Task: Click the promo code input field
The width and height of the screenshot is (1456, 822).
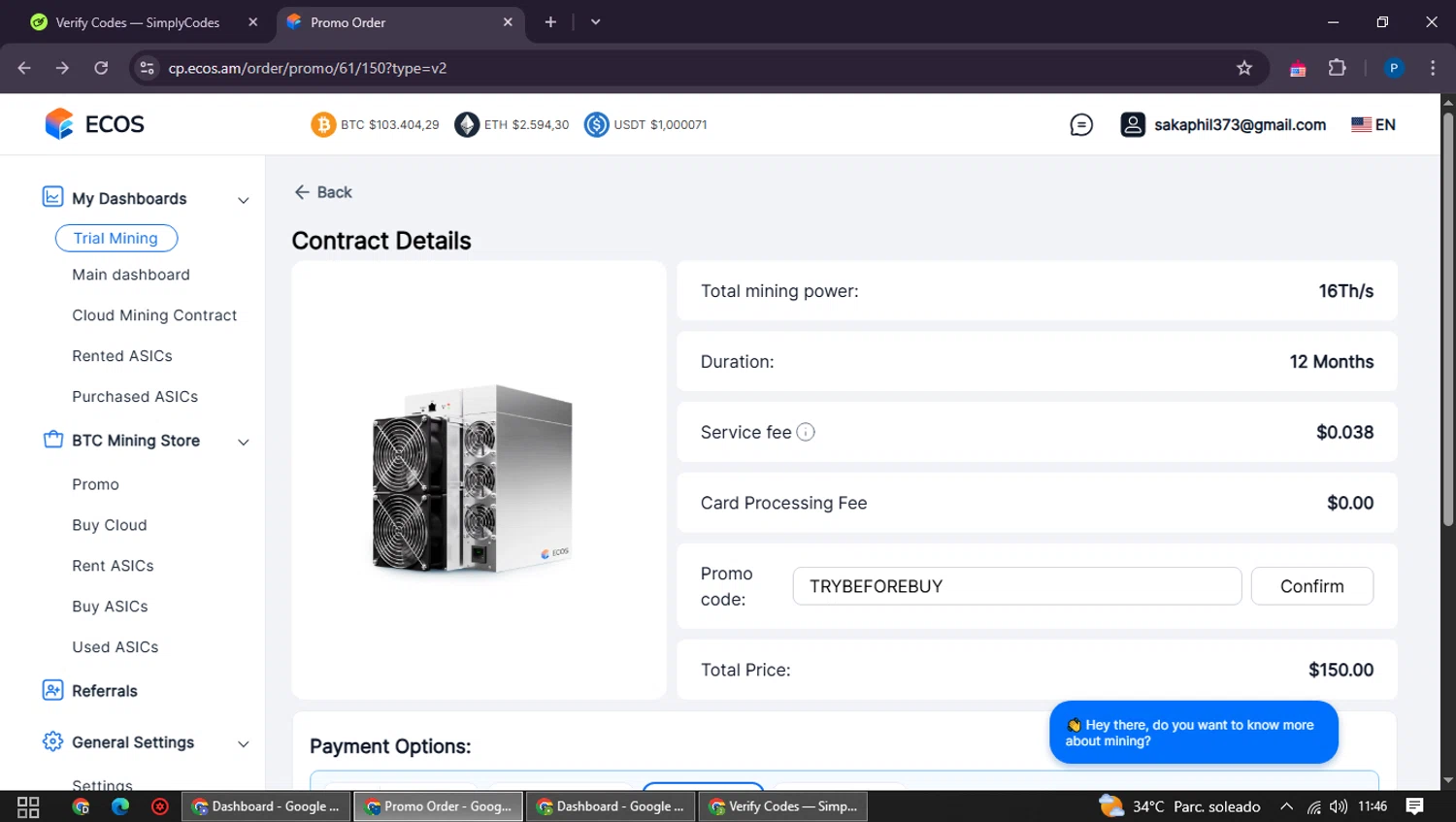Action: pos(1017,586)
